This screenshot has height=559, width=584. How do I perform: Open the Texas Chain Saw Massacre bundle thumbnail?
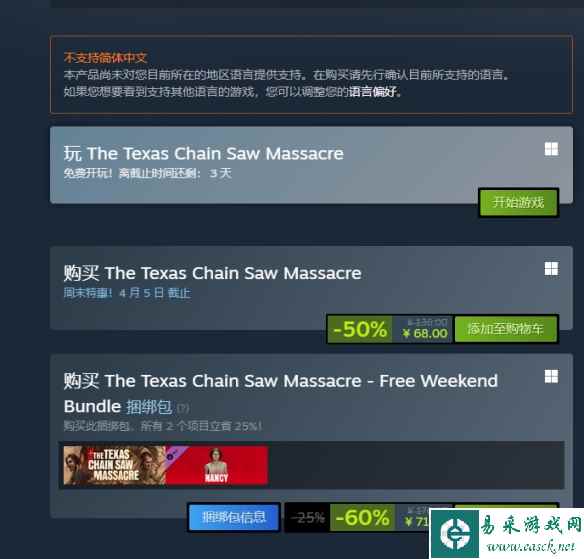[114, 465]
